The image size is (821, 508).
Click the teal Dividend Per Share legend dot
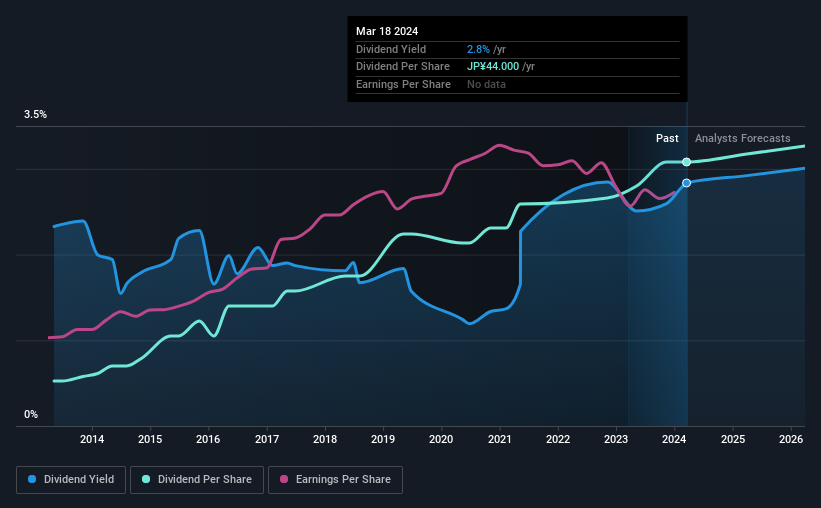[x=146, y=479]
